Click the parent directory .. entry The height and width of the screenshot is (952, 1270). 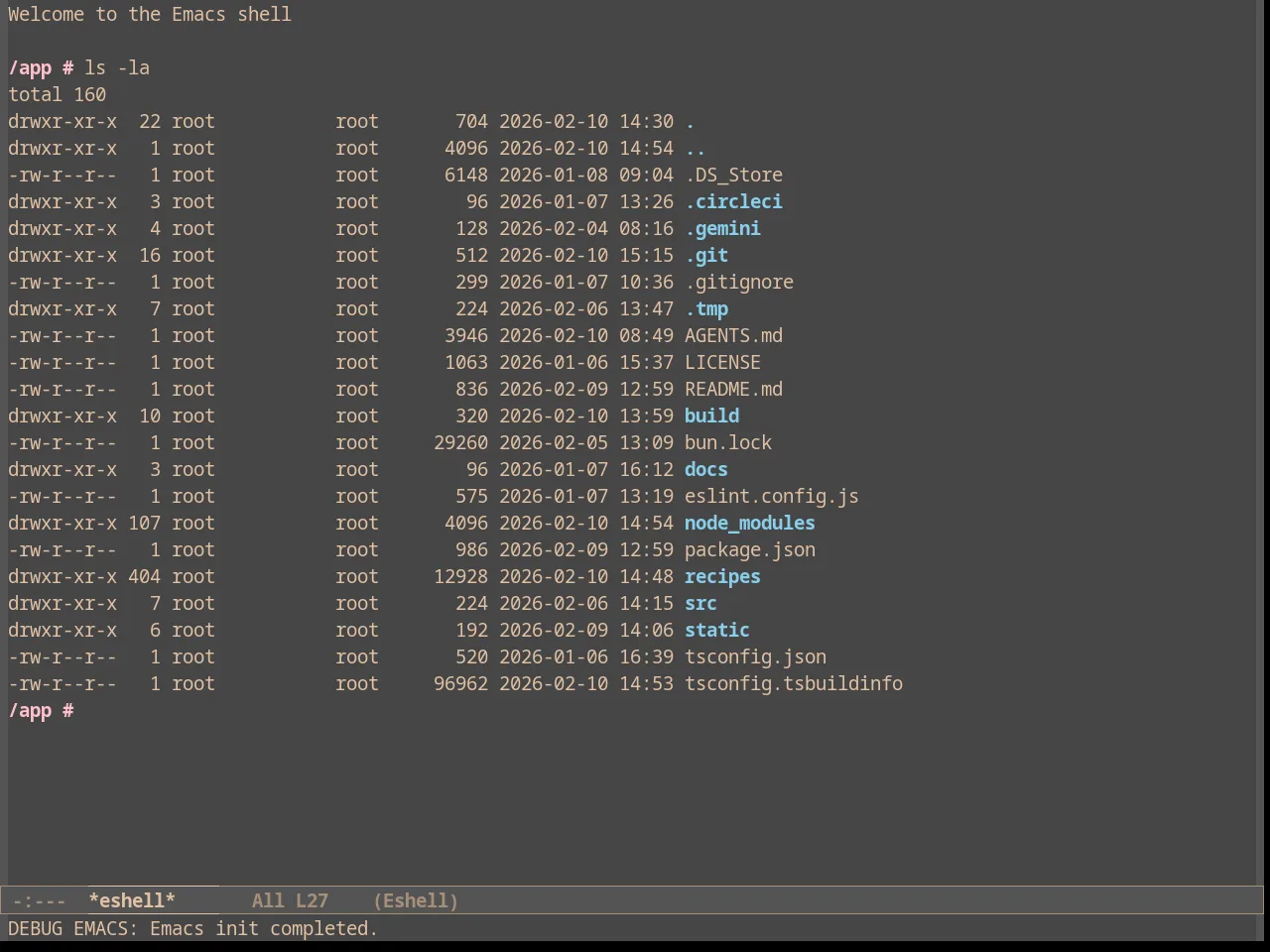tap(695, 148)
